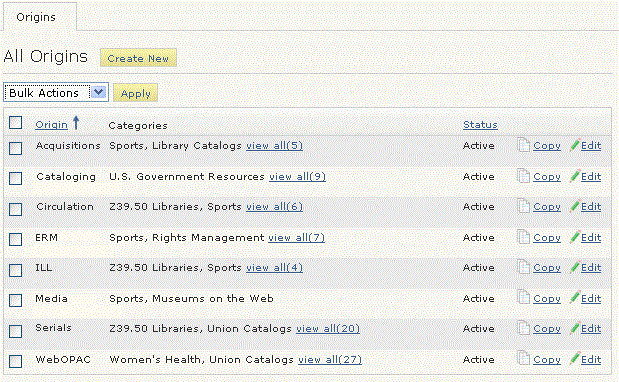The height and width of the screenshot is (382, 619).
Task: Click the Copy link for ERM
Action: (x=547, y=238)
